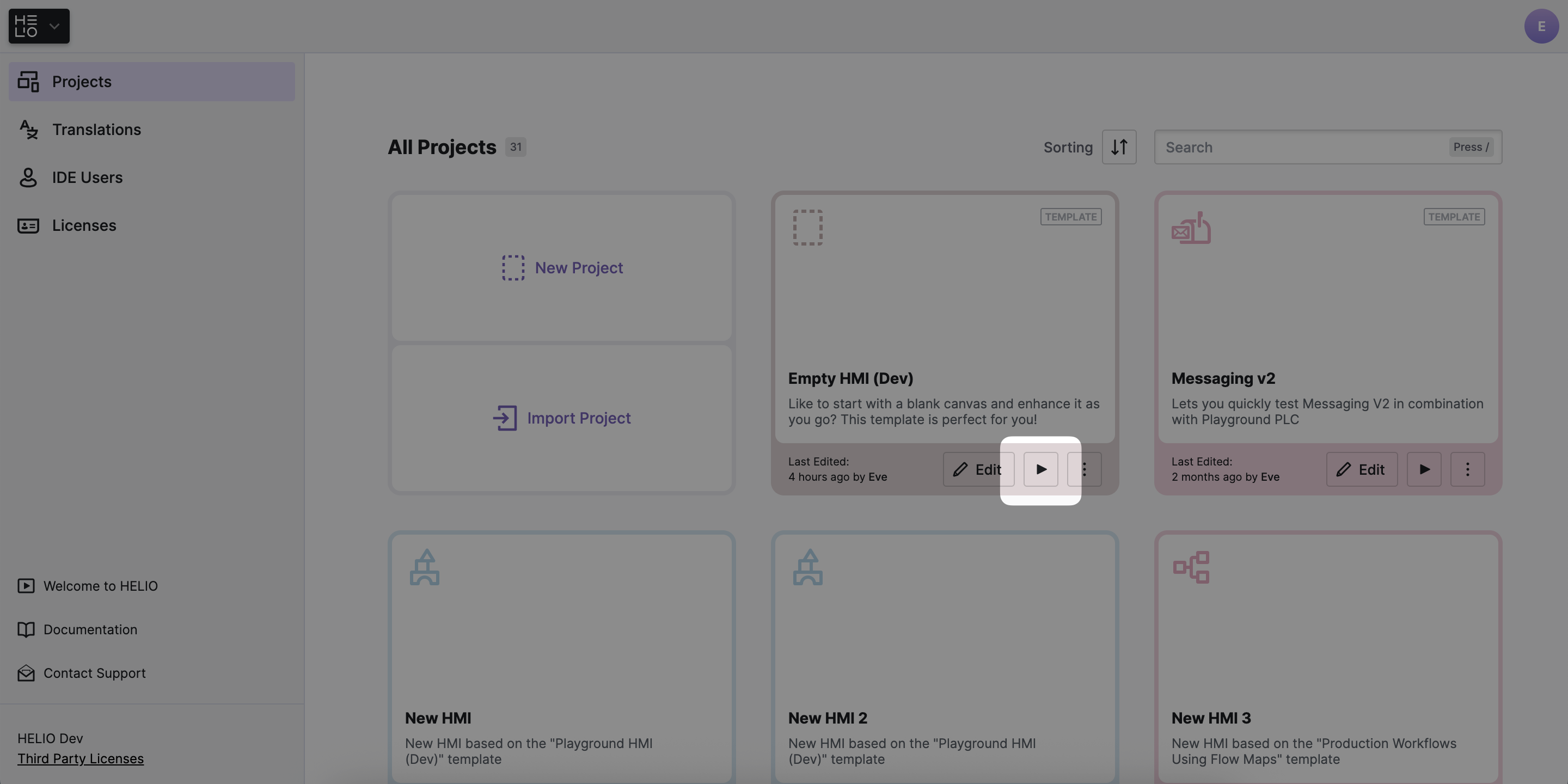Go to Translations in sidebar

click(x=96, y=130)
